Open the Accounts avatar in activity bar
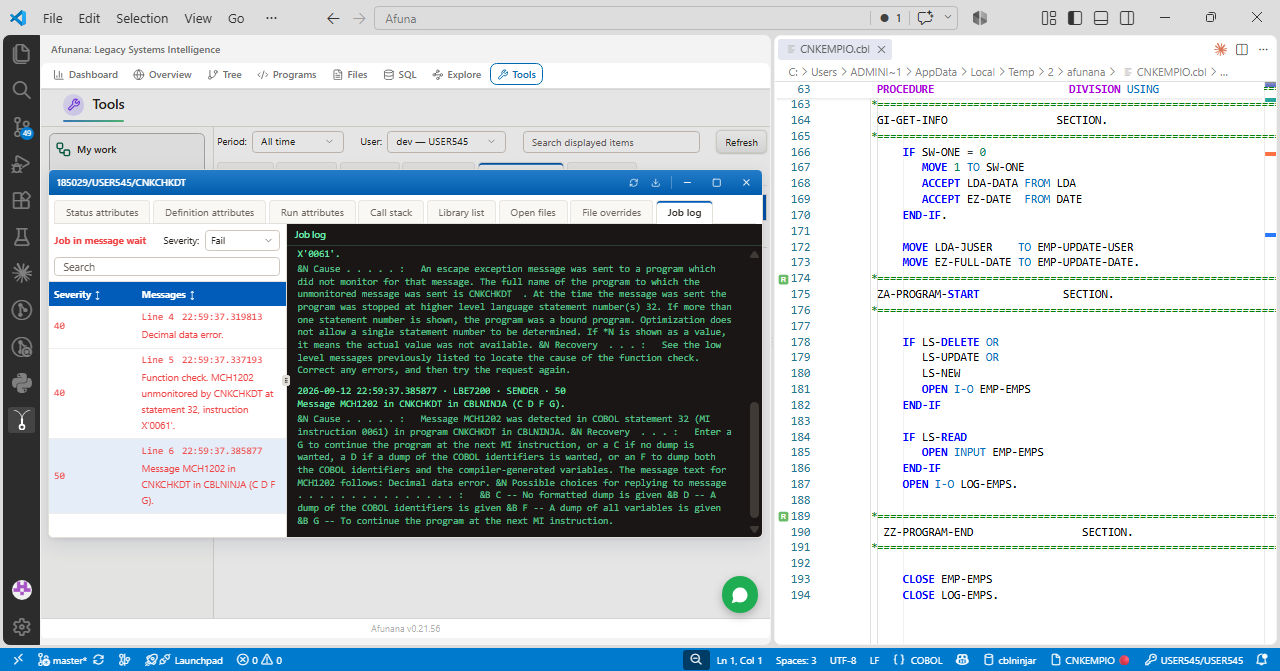Screen dimensions: 1280x671 [x=21, y=590]
